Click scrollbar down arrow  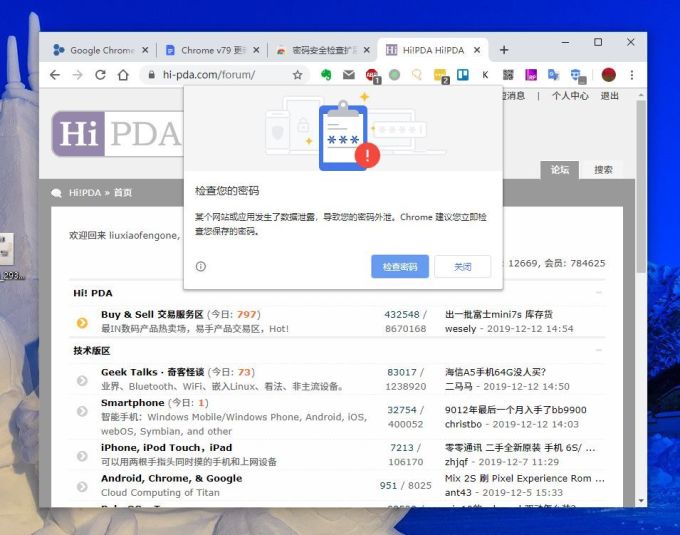pyautogui.click(x=641, y=501)
